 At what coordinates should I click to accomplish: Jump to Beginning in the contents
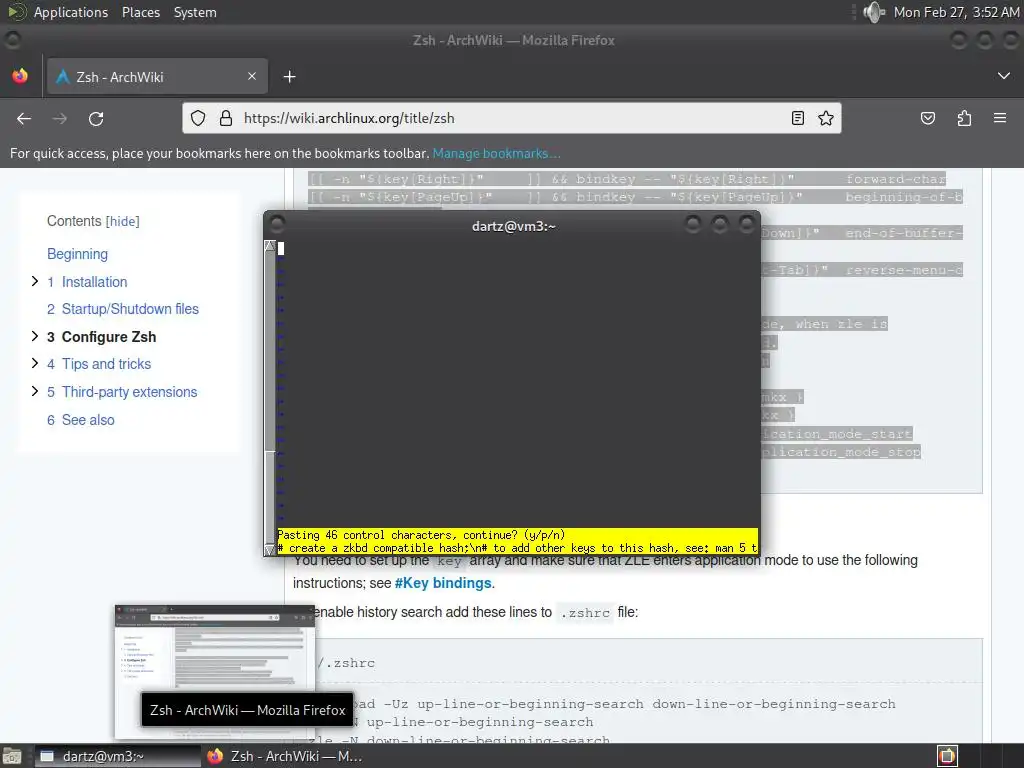coord(77,254)
